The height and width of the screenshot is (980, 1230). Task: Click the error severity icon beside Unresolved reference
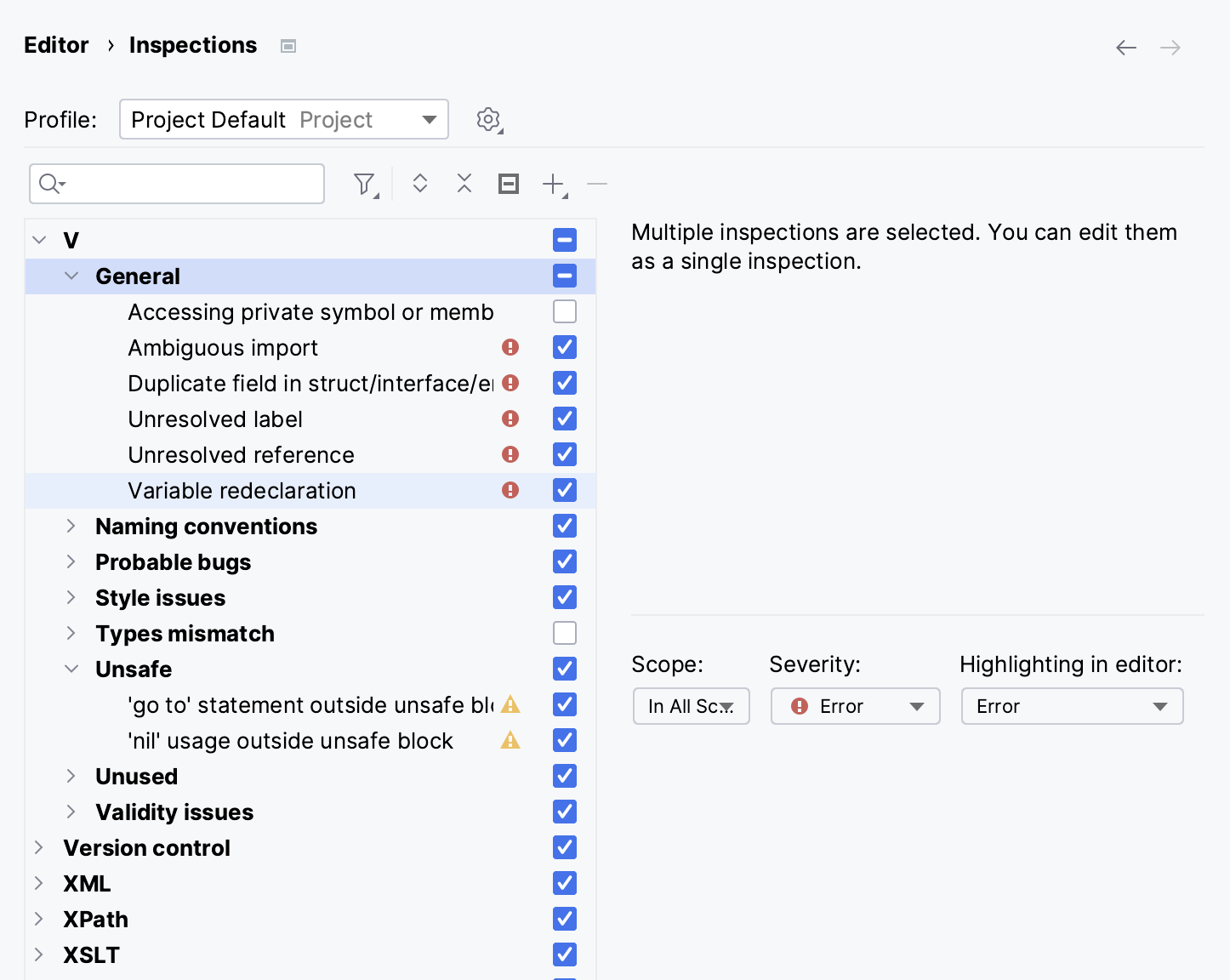pos(510,454)
